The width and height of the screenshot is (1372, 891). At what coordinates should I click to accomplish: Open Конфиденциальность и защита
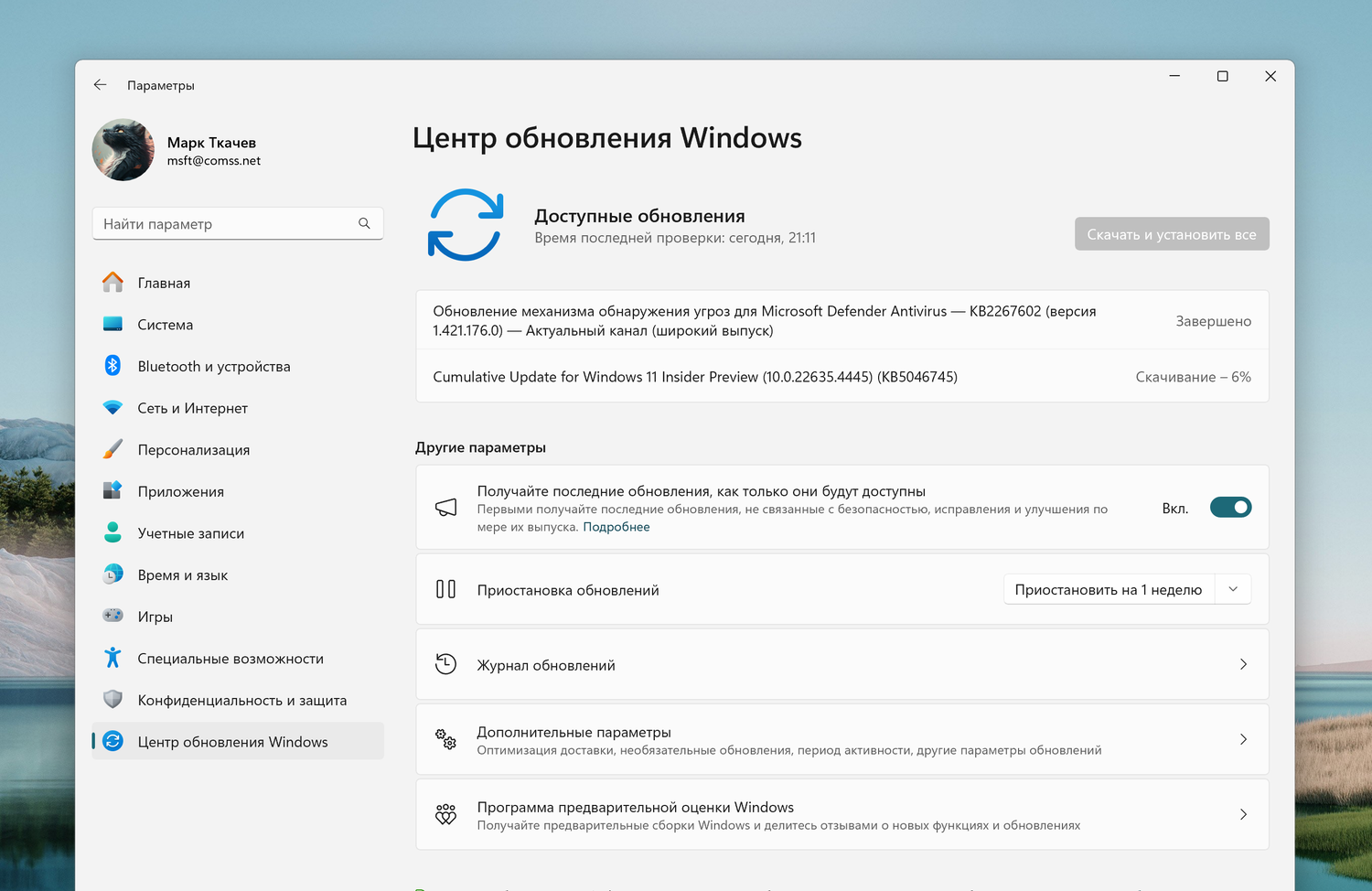238,700
